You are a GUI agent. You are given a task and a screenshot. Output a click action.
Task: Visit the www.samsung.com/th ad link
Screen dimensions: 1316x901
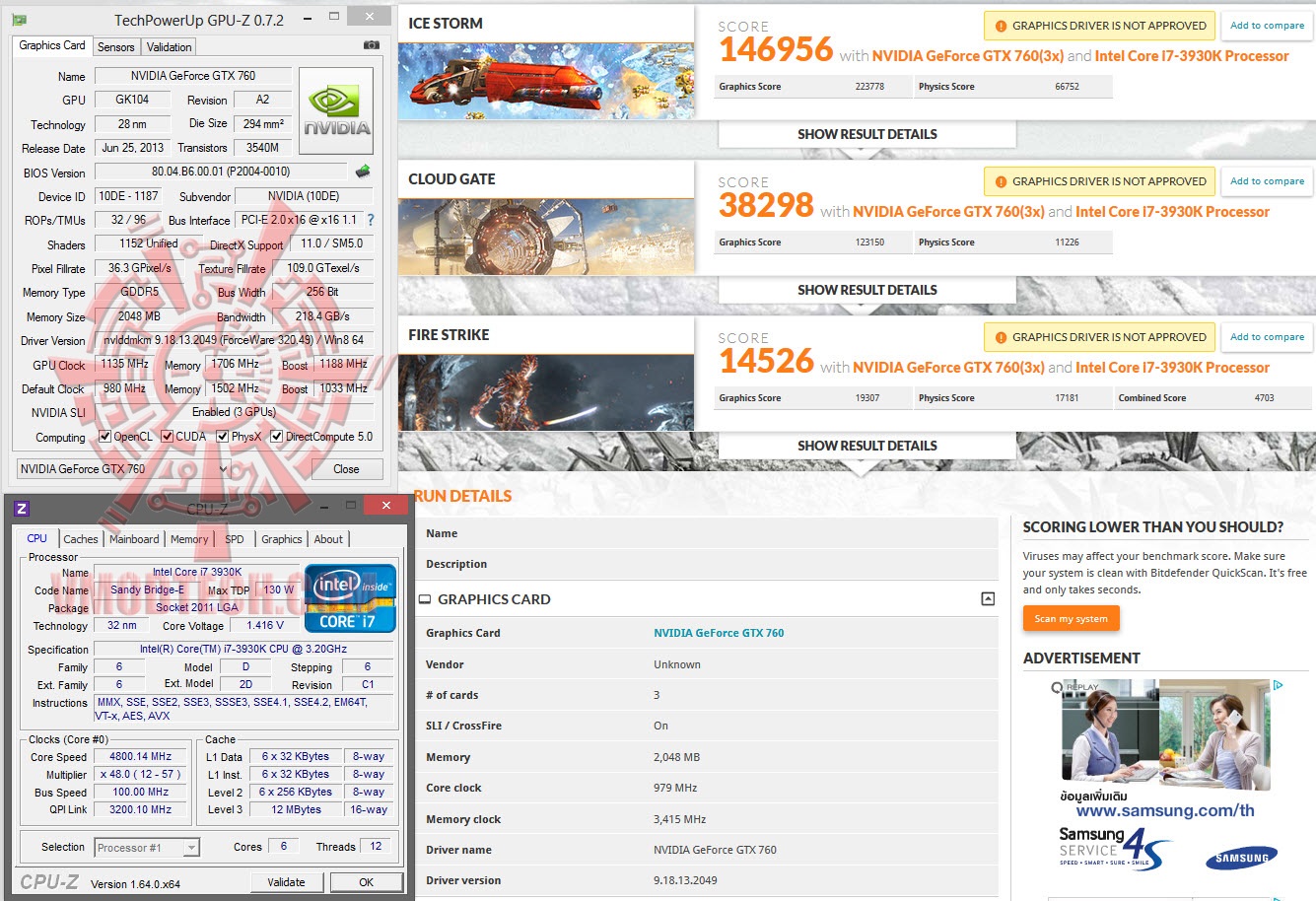[1165, 811]
